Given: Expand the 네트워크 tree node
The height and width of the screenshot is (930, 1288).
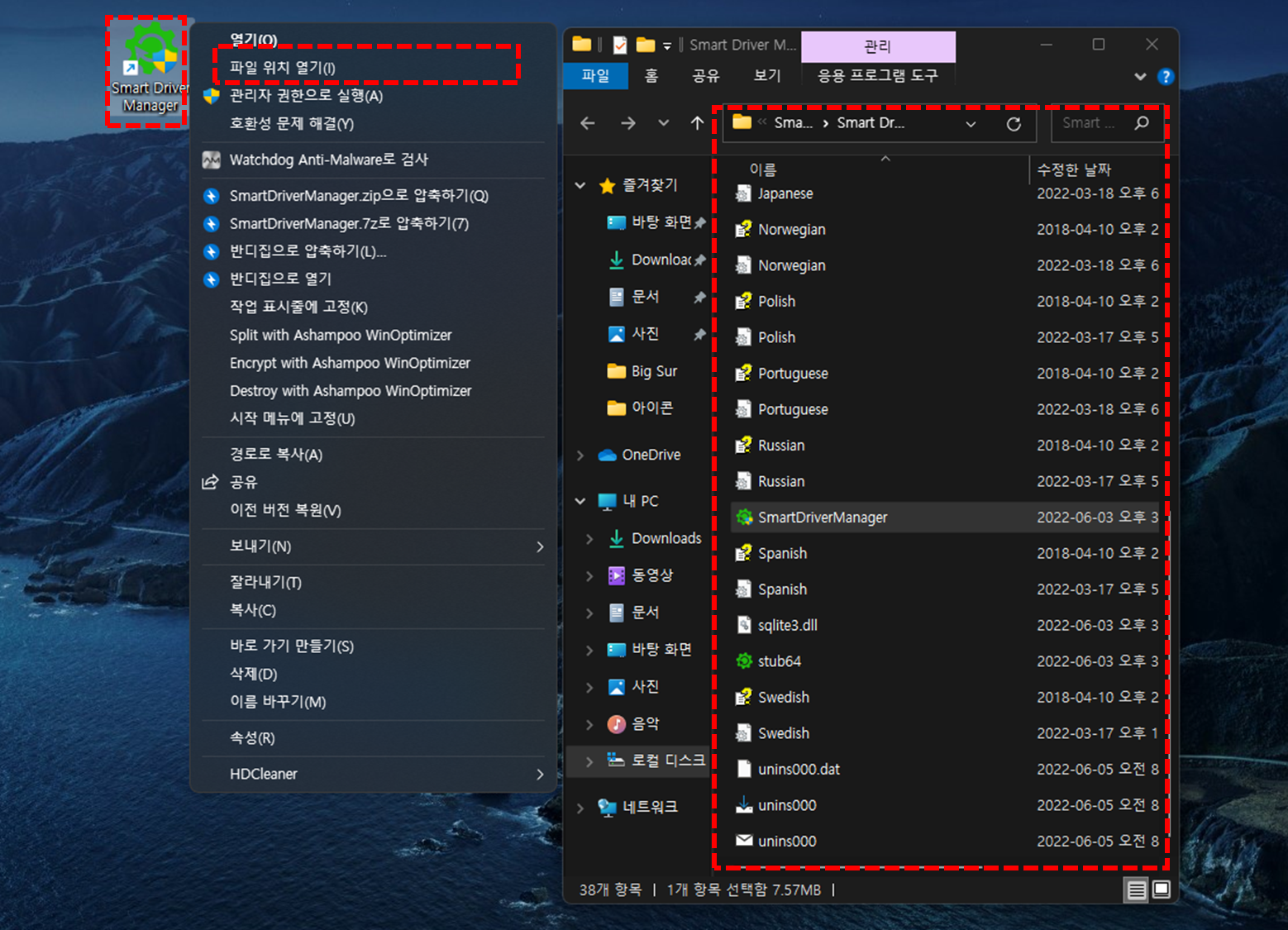Looking at the screenshot, I should 580,808.
